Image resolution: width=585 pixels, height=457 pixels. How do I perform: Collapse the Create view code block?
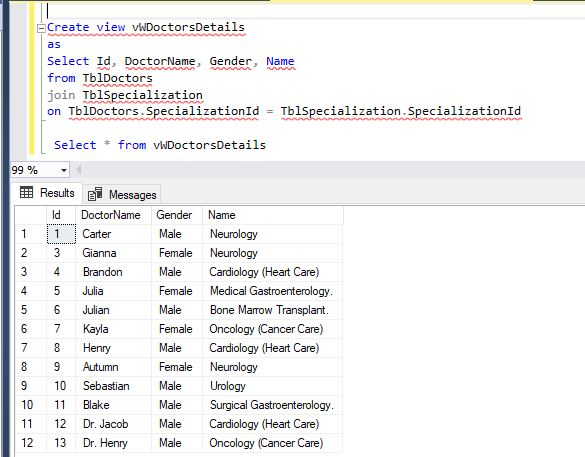(41, 28)
